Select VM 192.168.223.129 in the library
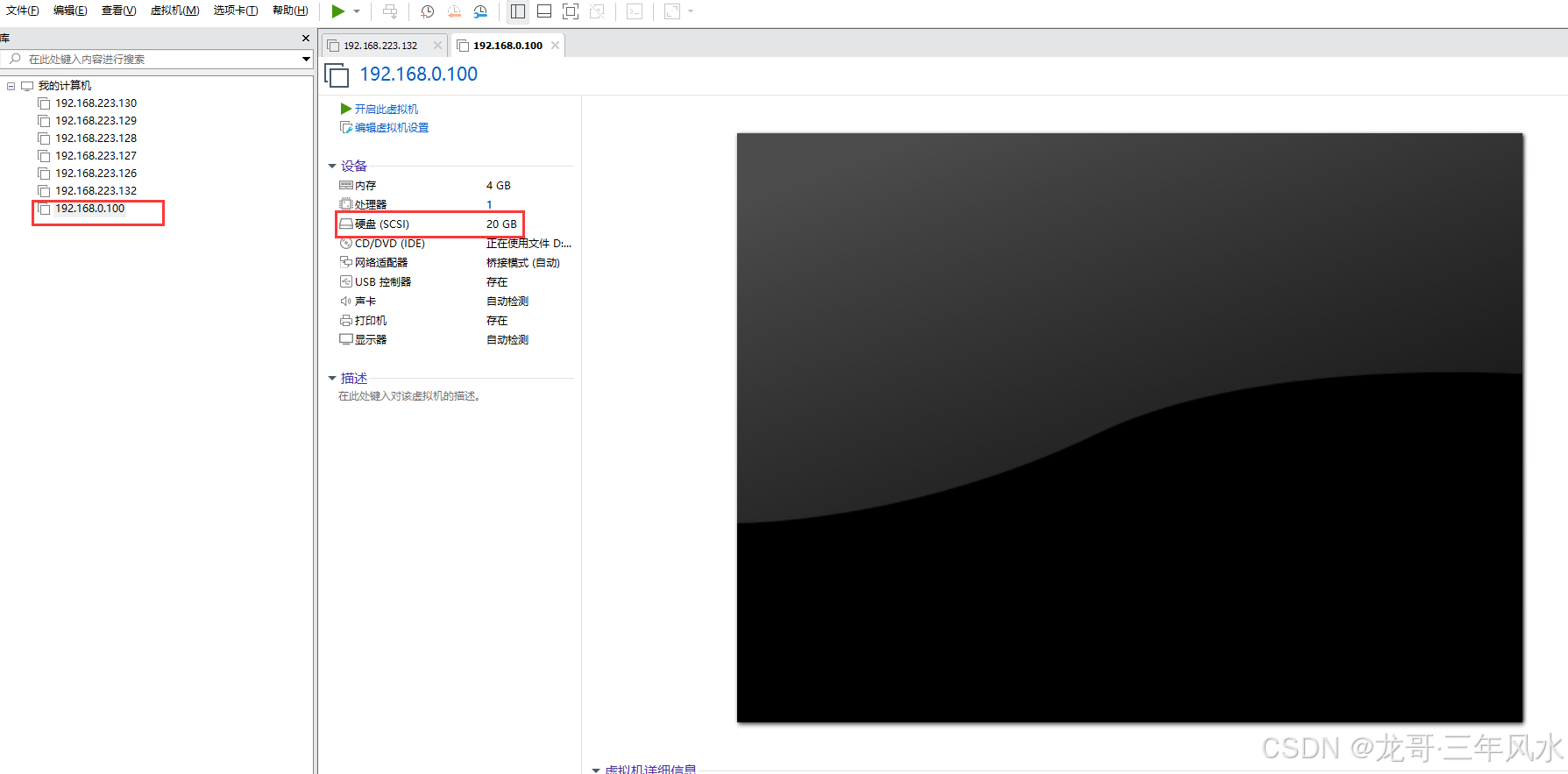1568x774 pixels. click(96, 120)
